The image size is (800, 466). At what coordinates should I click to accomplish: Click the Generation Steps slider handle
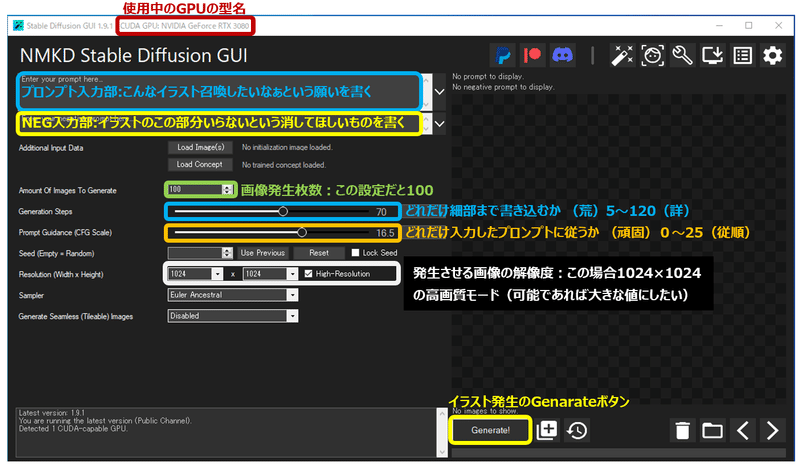pos(283,211)
